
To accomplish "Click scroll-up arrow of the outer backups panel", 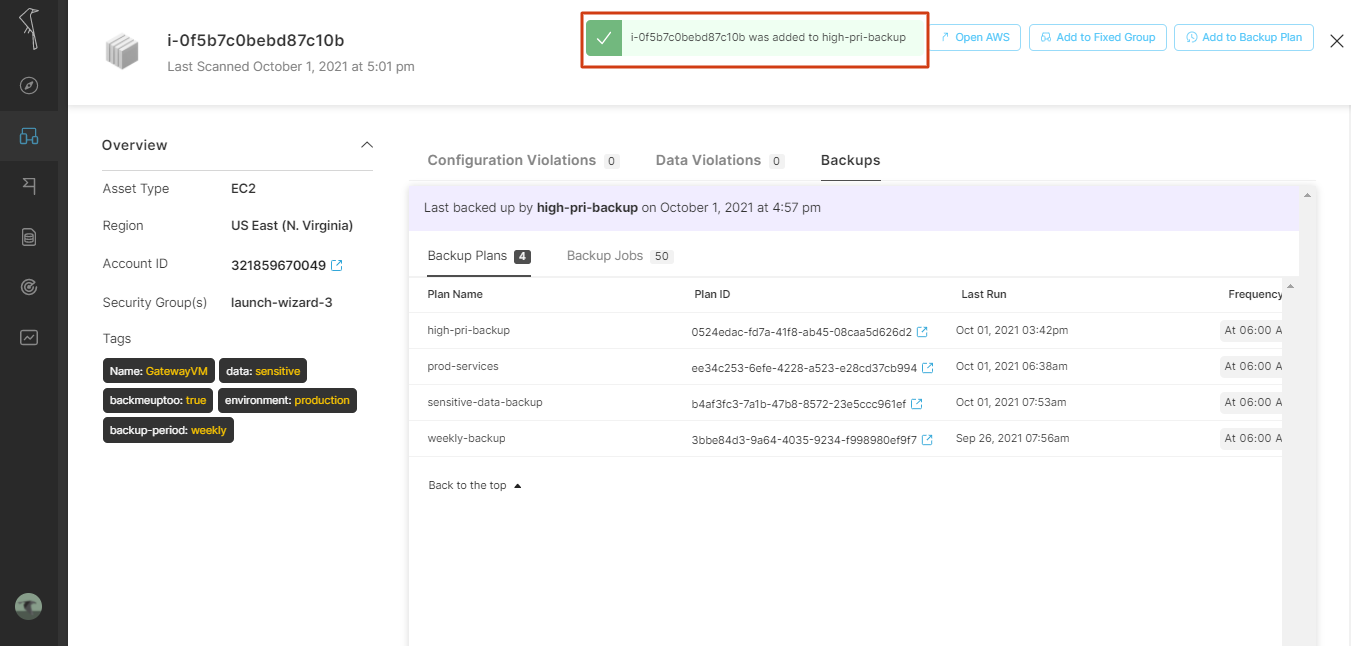I will point(1307,196).
